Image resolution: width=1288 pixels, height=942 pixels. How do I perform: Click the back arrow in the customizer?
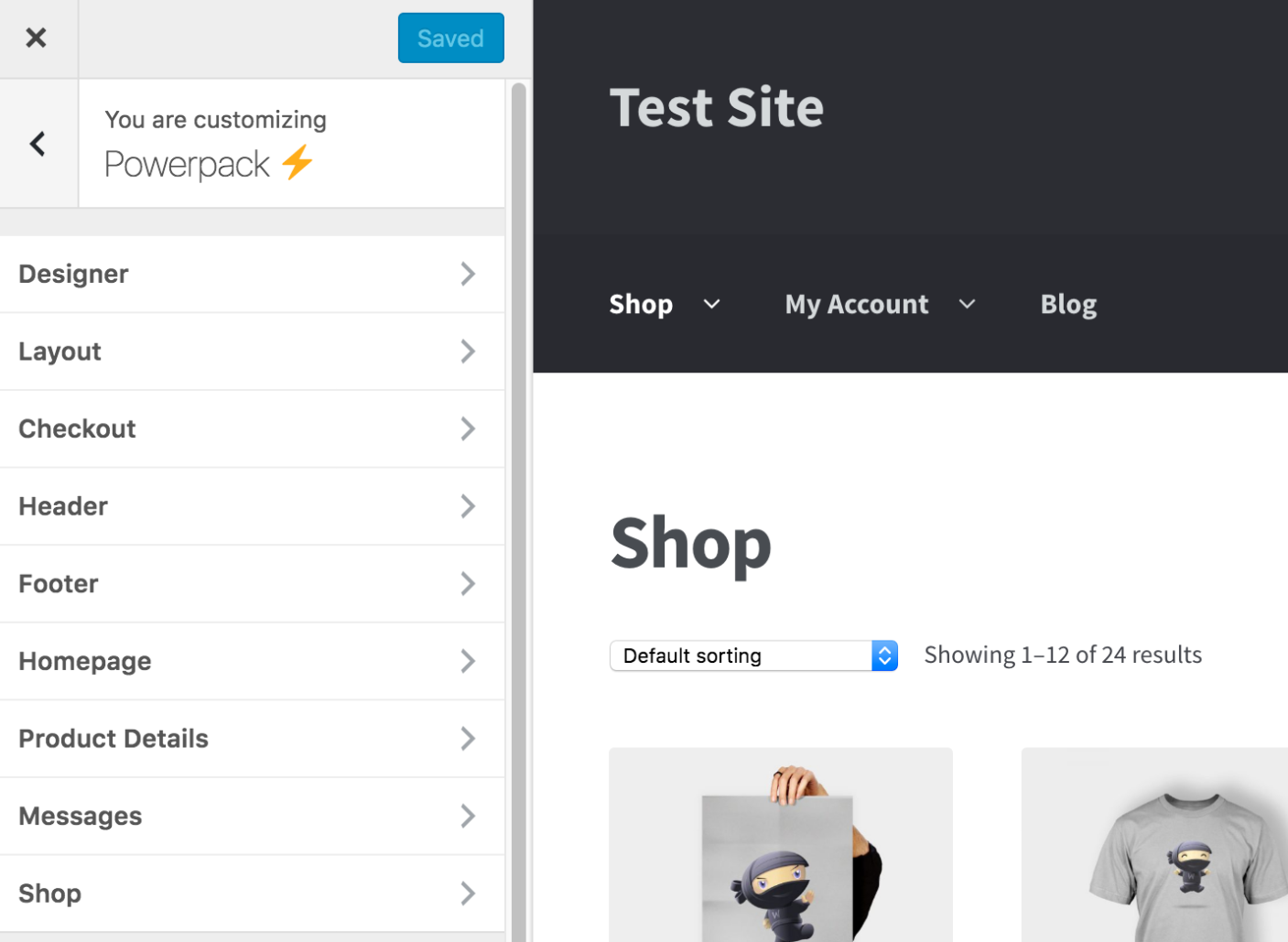(38, 143)
